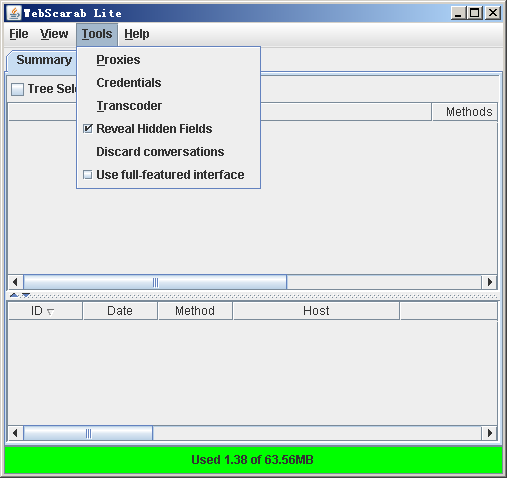
Task: Click the upper horizontal scrollbar thumb
Action: (x=155, y=282)
